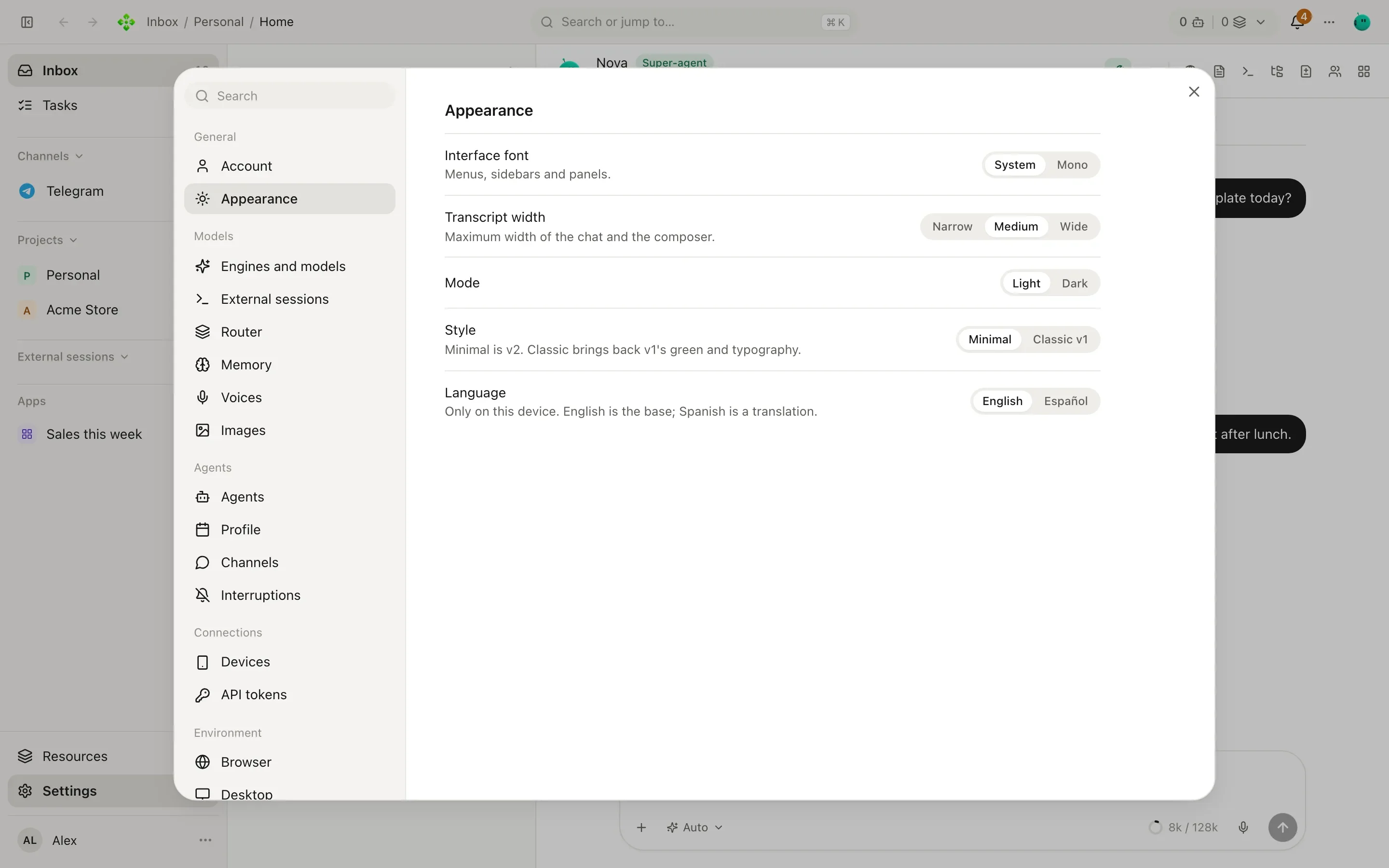Expand the top bar counters dropdown chevron
Viewport: 1389px width, 868px height.
[1260, 22]
